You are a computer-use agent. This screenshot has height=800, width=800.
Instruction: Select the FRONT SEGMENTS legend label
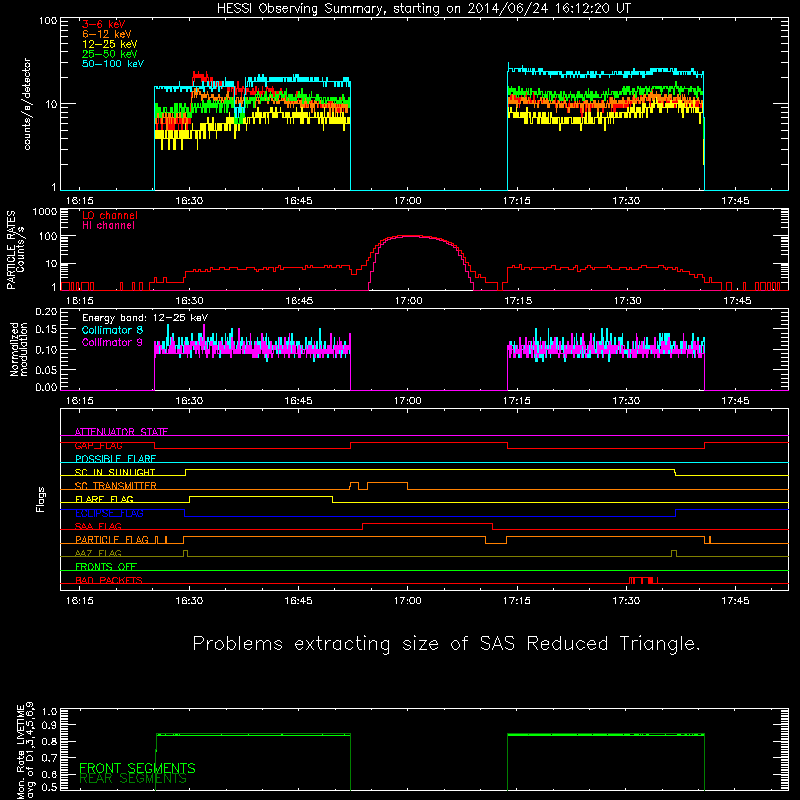tap(137, 768)
